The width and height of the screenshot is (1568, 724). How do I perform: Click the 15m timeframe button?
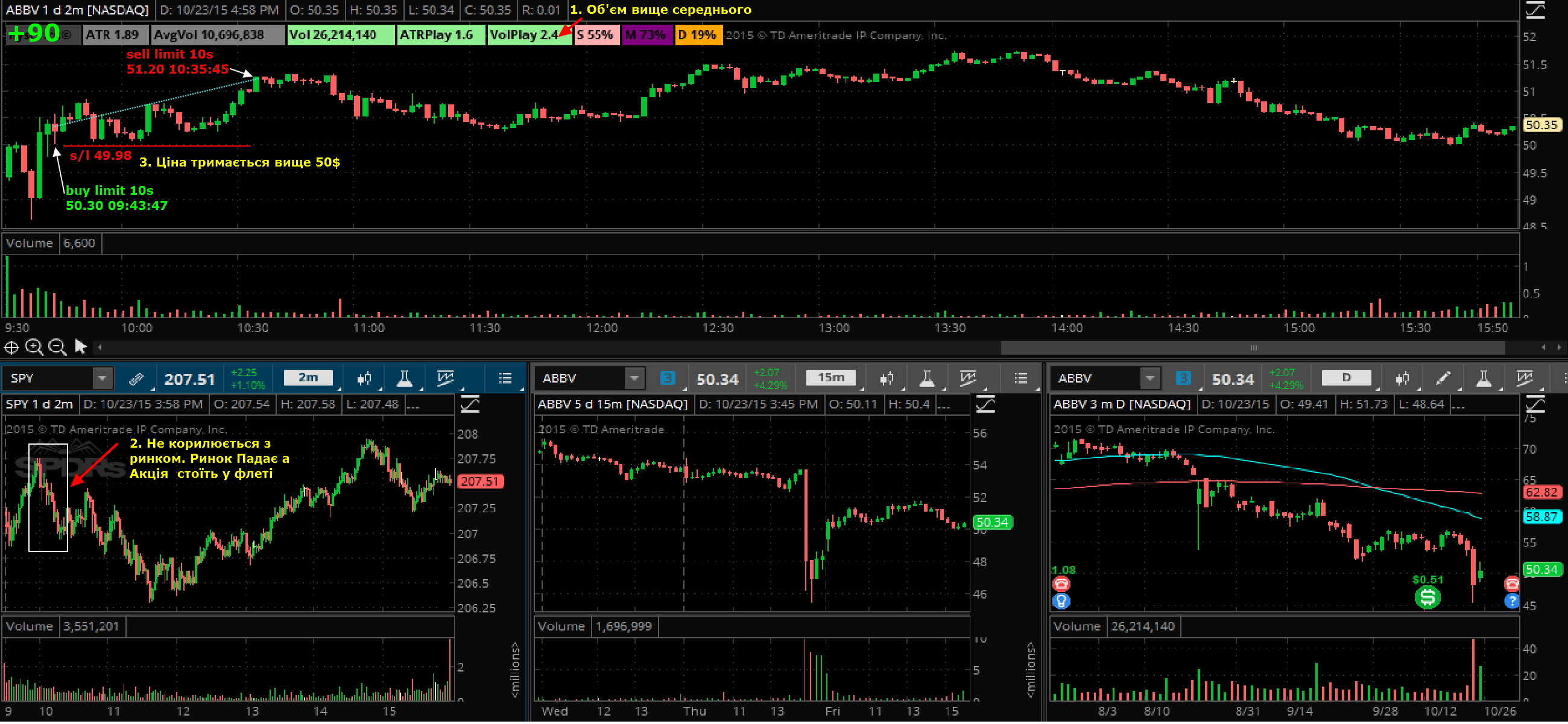pyautogui.click(x=830, y=379)
